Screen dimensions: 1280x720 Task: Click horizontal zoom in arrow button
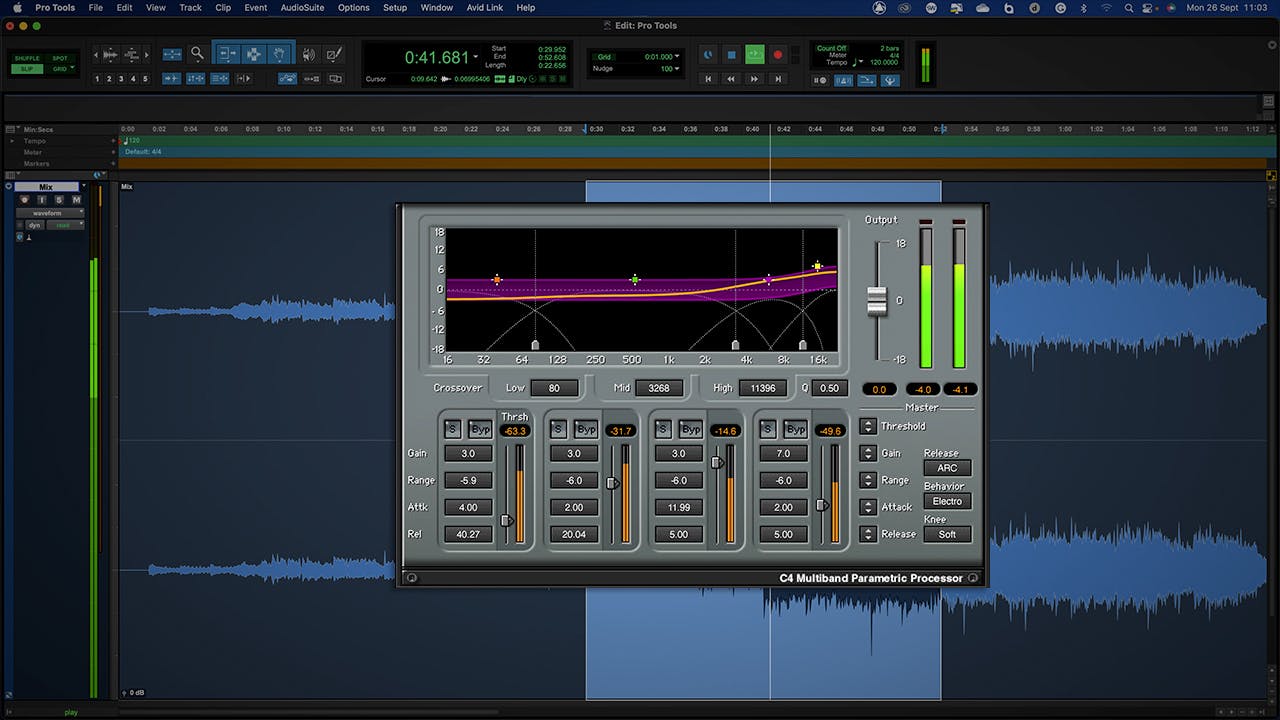(x=147, y=54)
